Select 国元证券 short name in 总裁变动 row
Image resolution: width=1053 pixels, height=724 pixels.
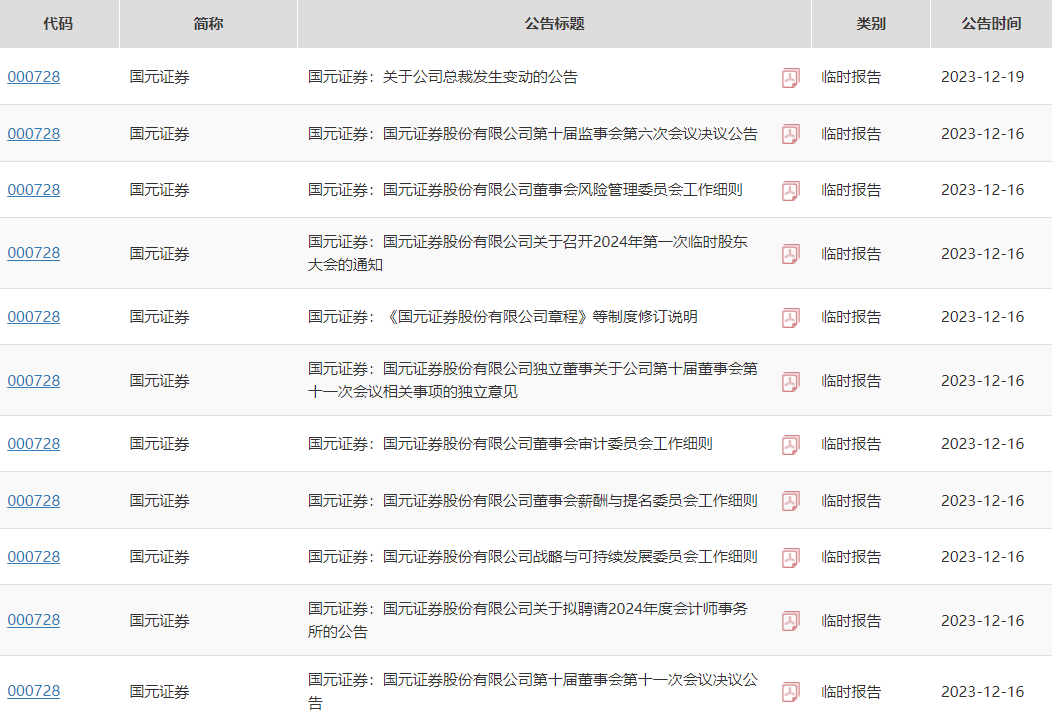click(x=159, y=77)
